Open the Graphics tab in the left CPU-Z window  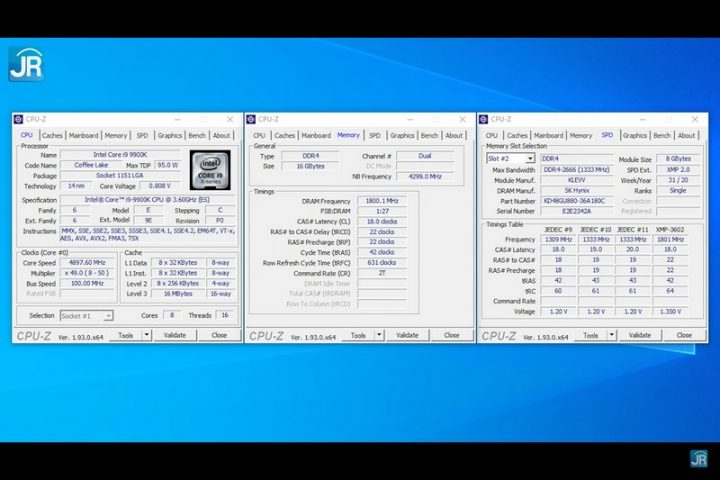pos(169,136)
